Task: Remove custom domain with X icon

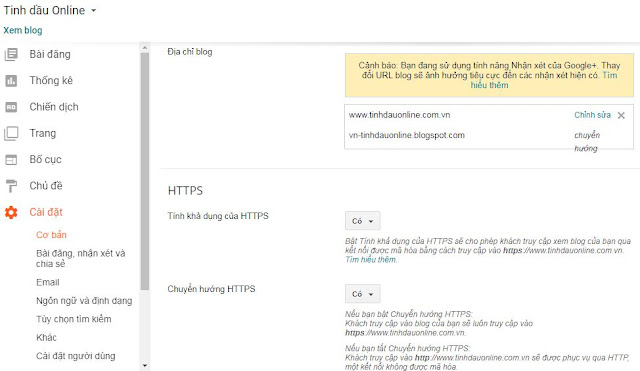Action: [621, 116]
